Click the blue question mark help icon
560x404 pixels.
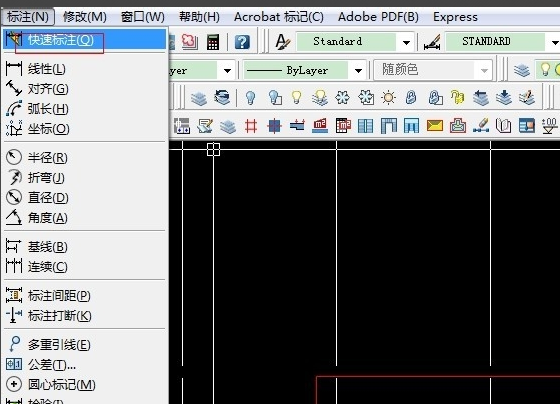pyautogui.click(x=242, y=42)
